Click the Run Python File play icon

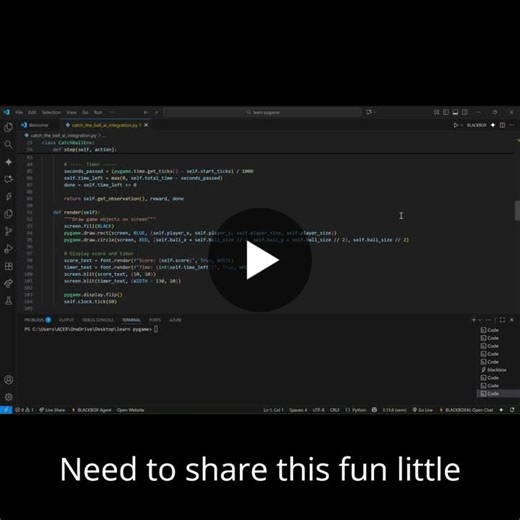tap(455, 125)
